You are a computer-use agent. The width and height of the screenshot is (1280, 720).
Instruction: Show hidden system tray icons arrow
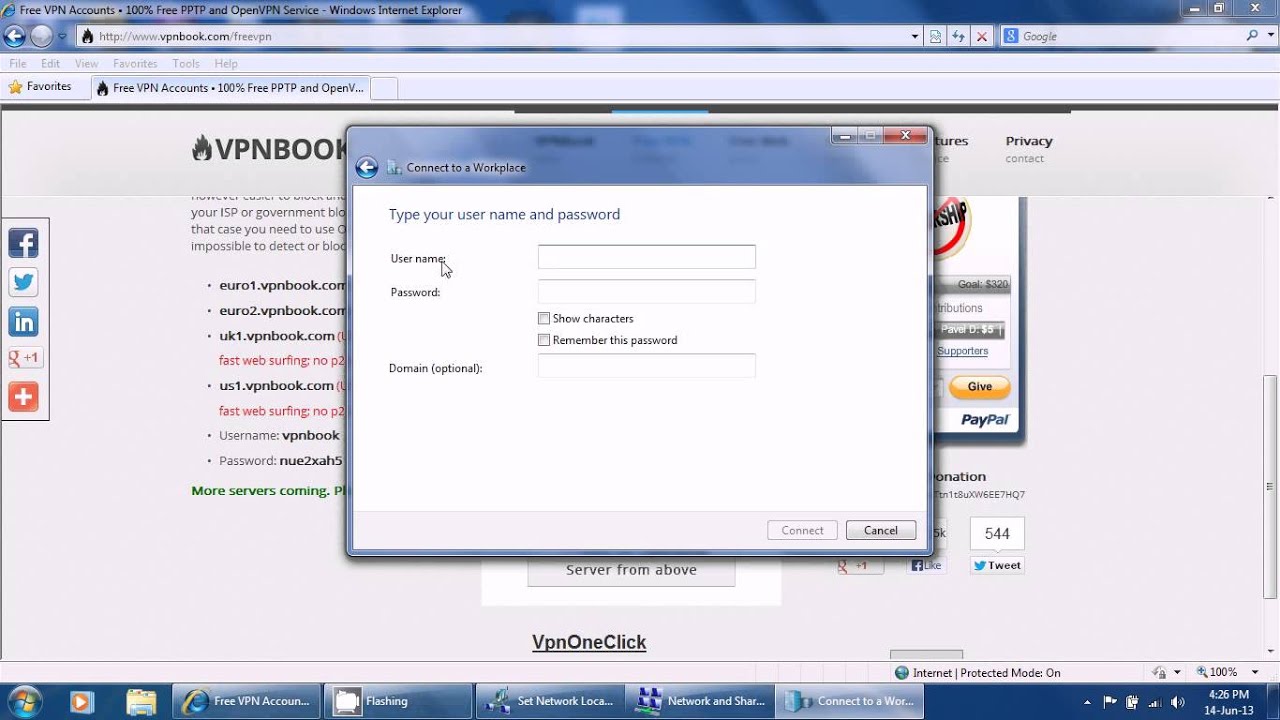click(1087, 702)
